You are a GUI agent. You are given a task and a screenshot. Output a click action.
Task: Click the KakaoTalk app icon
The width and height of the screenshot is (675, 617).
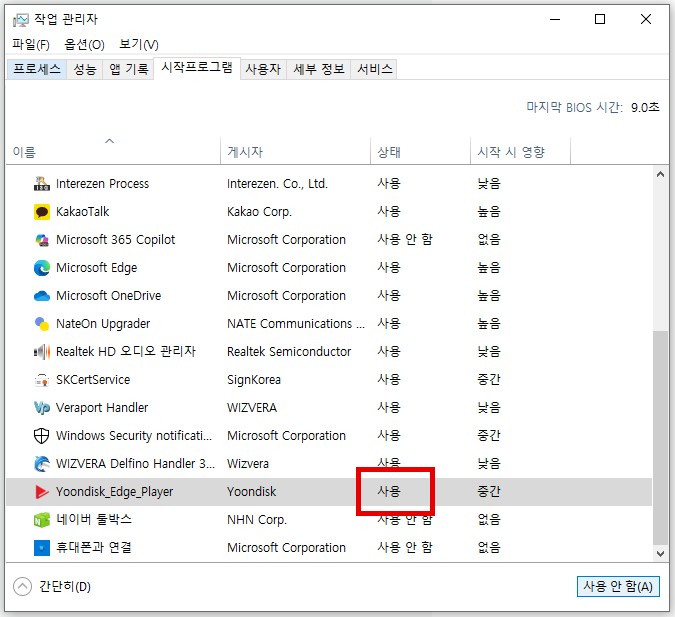[x=42, y=212]
